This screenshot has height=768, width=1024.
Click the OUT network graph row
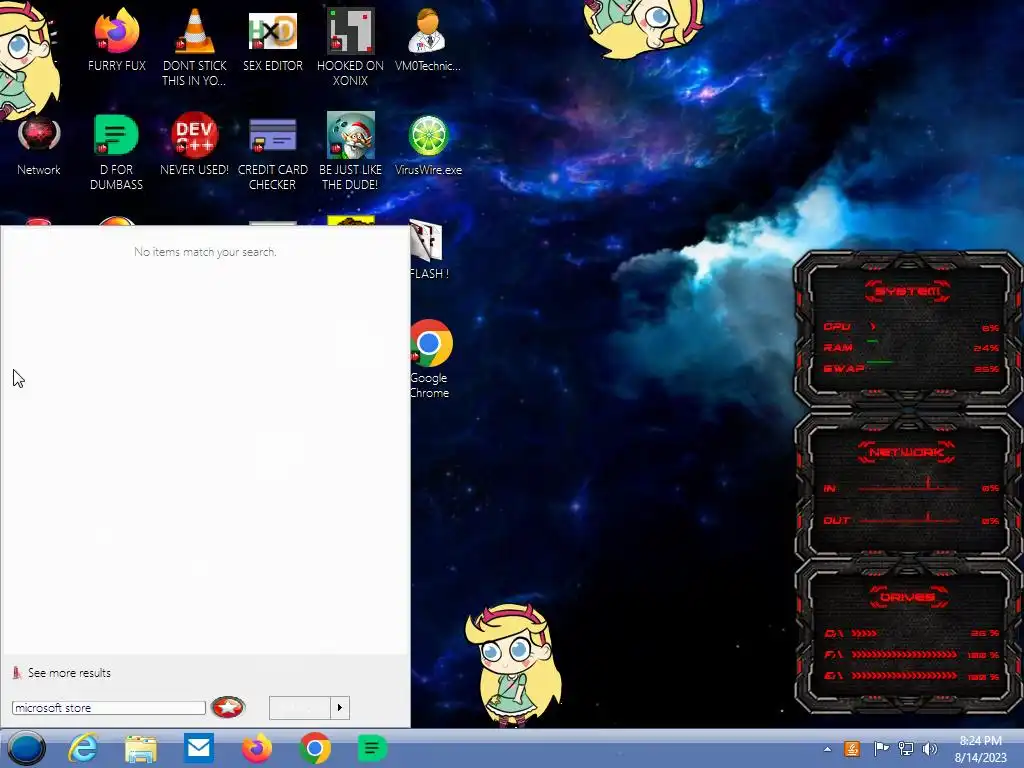(x=911, y=520)
